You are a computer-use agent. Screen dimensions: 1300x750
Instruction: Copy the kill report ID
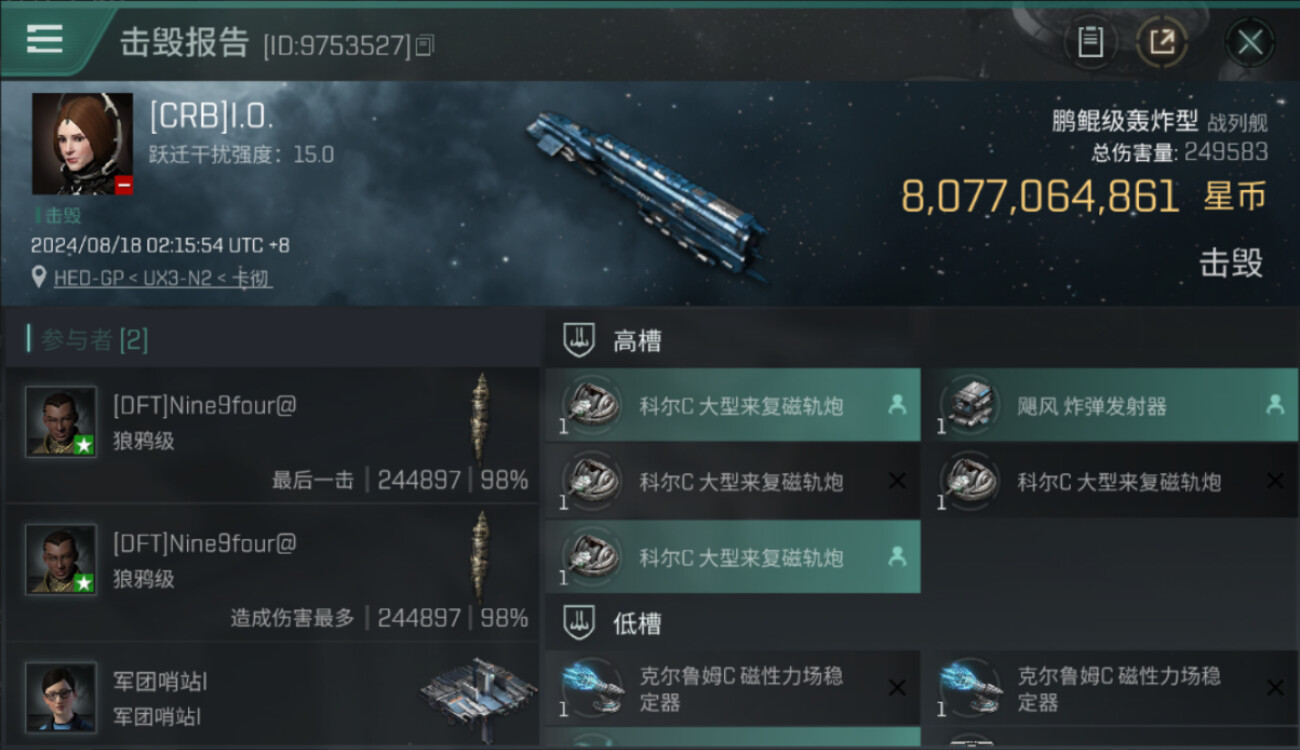tap(424, 45)
